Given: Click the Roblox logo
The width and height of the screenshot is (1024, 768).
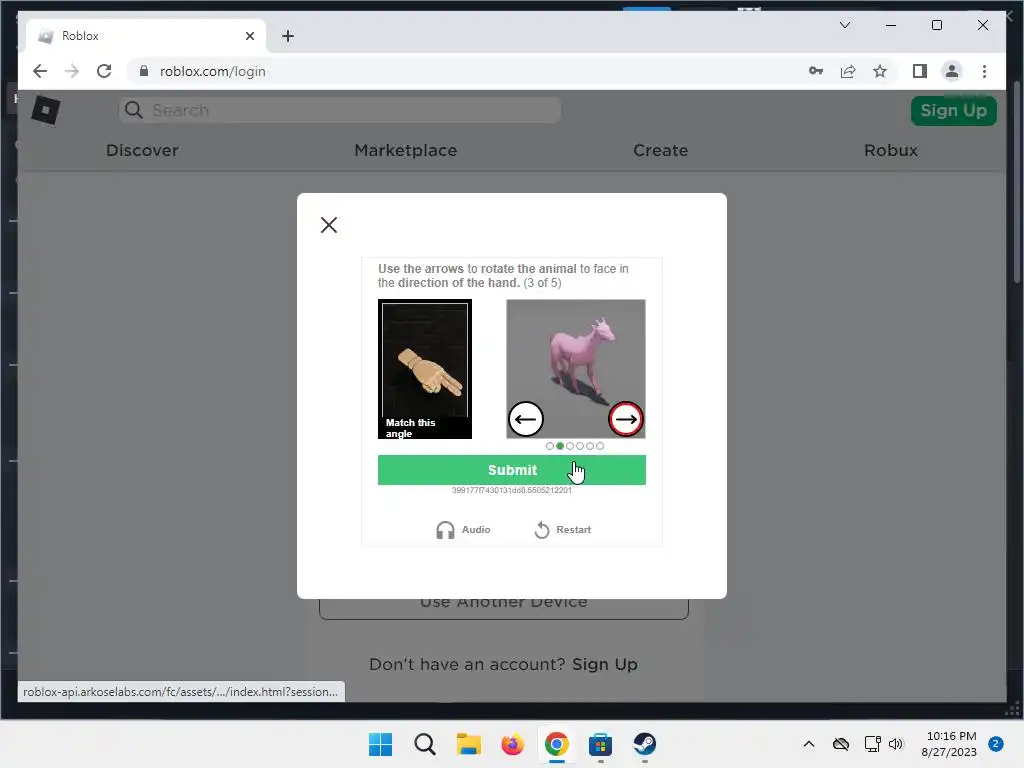Looking at the screenshot, I should pos(46,110).
